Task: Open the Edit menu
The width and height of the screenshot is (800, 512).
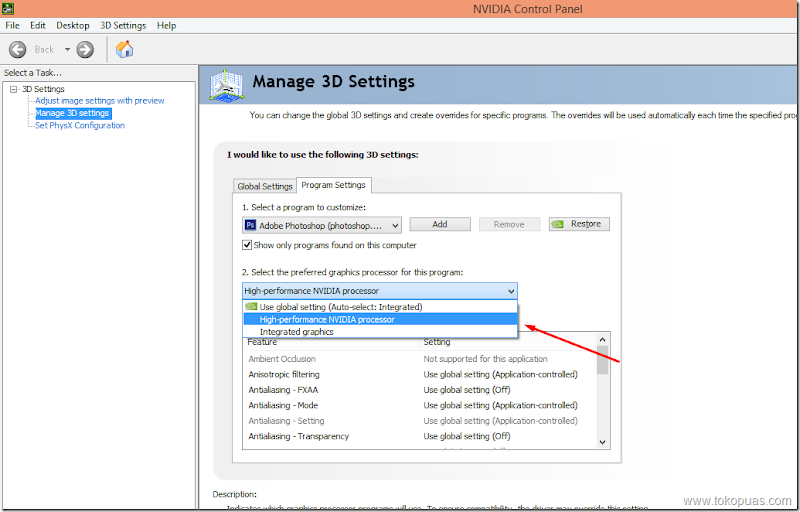Action: click(38, 25)
